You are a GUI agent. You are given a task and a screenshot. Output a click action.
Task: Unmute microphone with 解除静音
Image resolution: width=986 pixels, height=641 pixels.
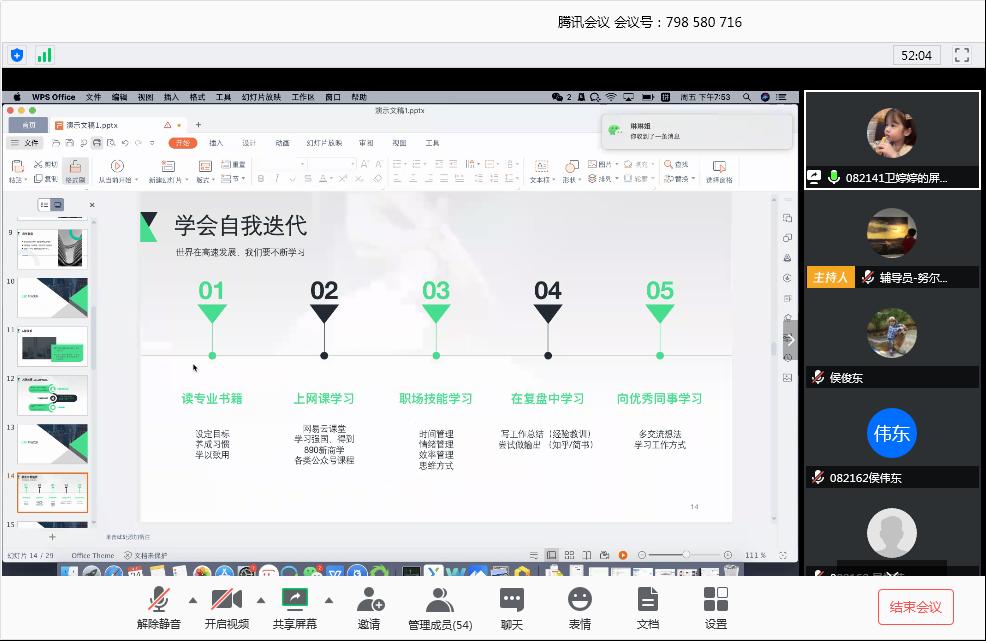click(160, 607)
